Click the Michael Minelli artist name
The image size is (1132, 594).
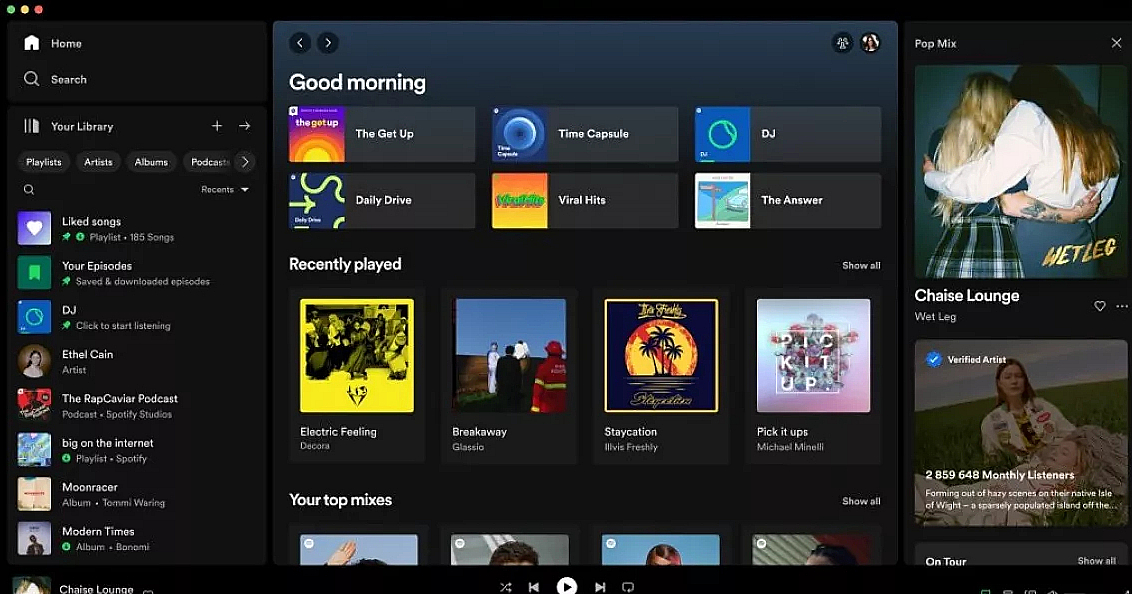point(790,447)
